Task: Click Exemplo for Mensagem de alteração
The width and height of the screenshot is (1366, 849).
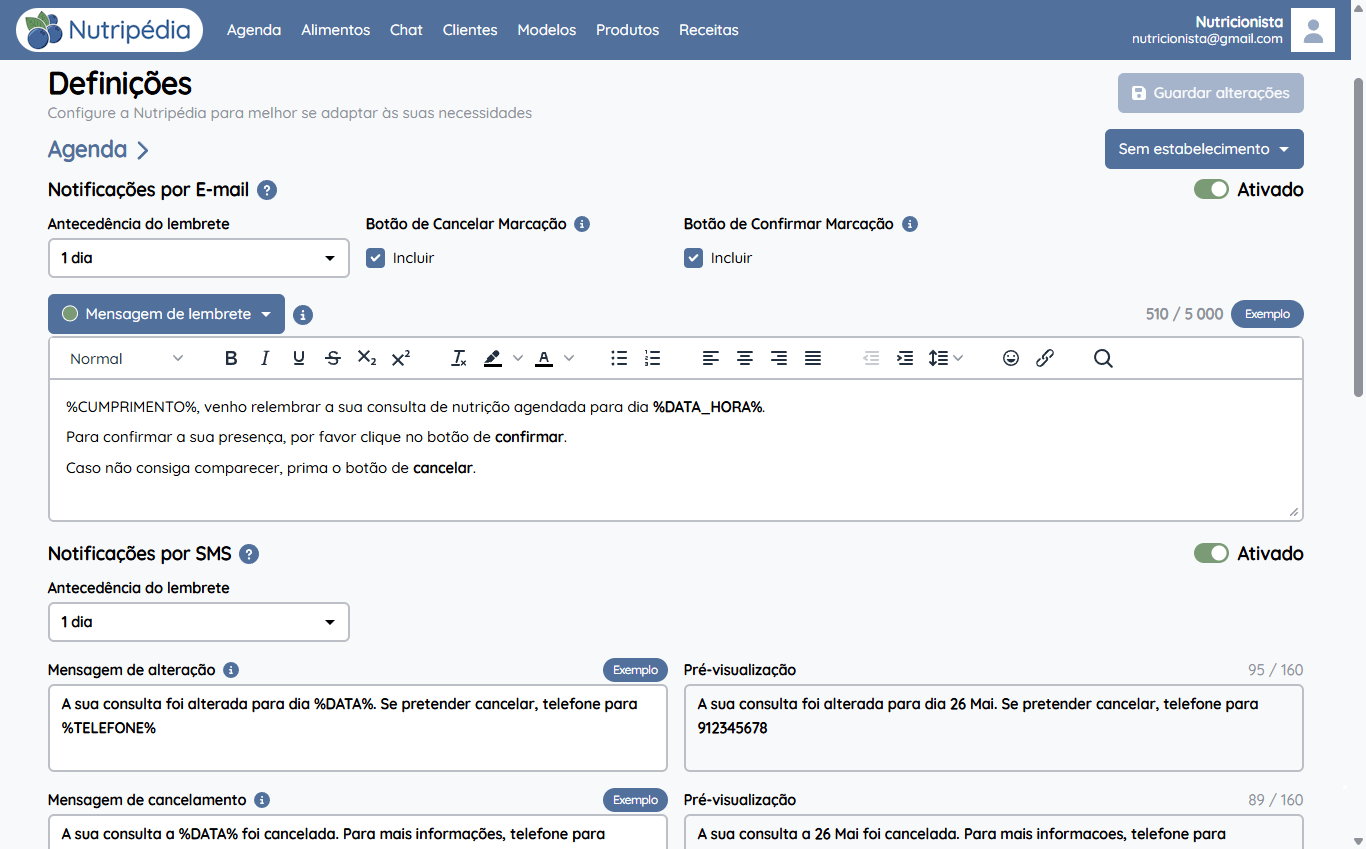Action: [635, 670]
